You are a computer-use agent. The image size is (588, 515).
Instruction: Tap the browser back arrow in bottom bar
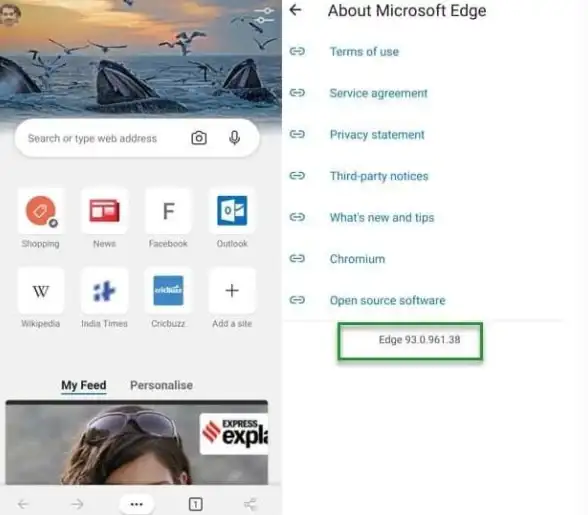[23, 504]
